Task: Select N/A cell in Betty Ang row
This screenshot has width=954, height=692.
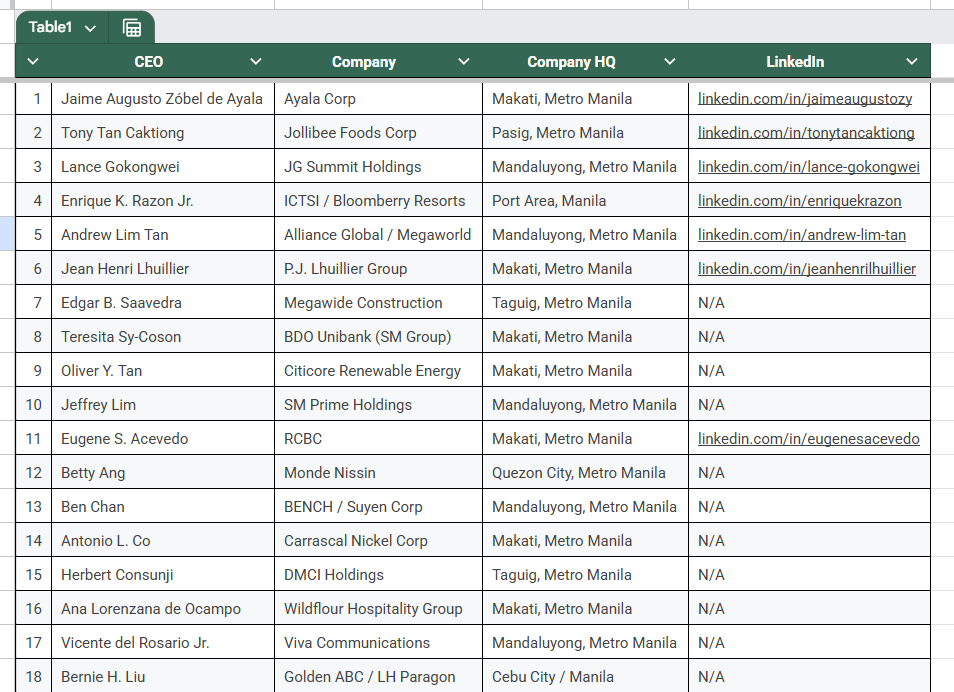Action: pyautogui.click(x=809, y=473)
